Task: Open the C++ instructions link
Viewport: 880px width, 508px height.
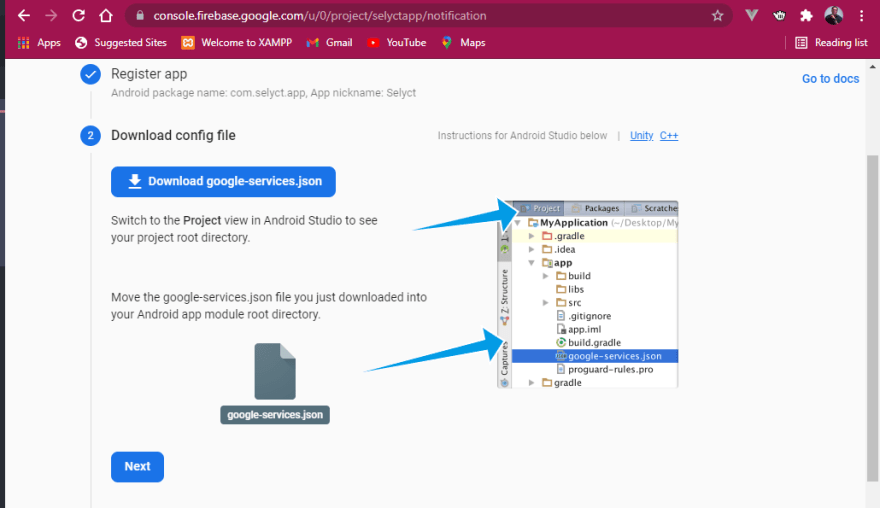Action: pos(668,135)
